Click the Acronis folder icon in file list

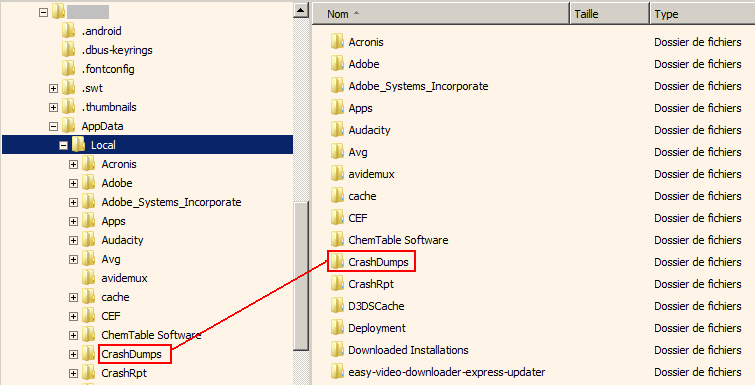tap(337, 42)
